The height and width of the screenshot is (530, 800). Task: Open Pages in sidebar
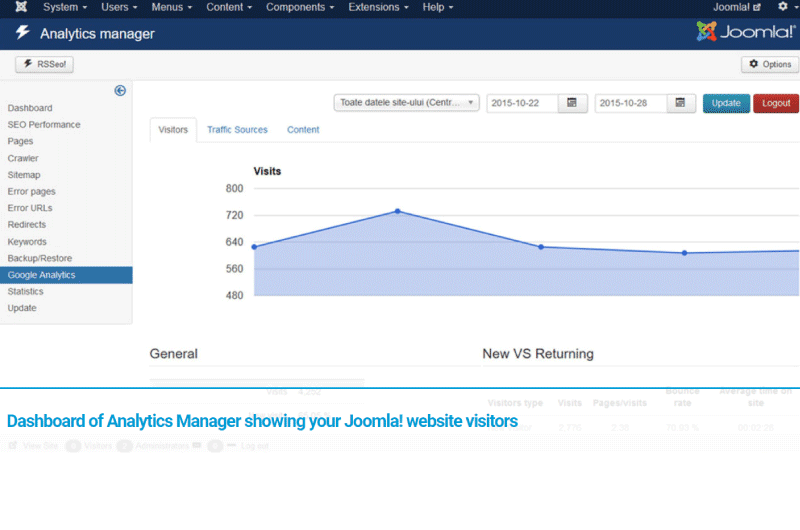click(x=20, y=141)
